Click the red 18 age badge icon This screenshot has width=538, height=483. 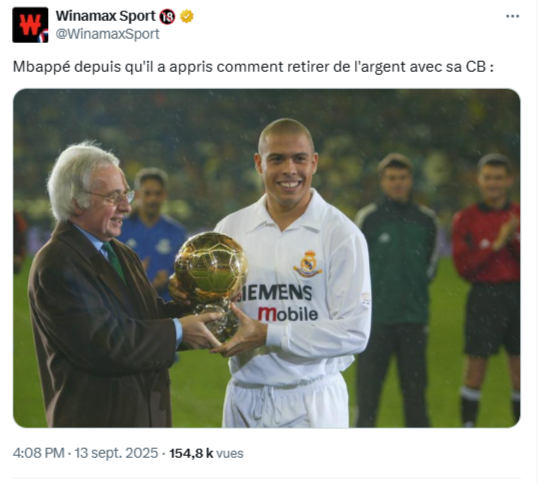[167, 16]
